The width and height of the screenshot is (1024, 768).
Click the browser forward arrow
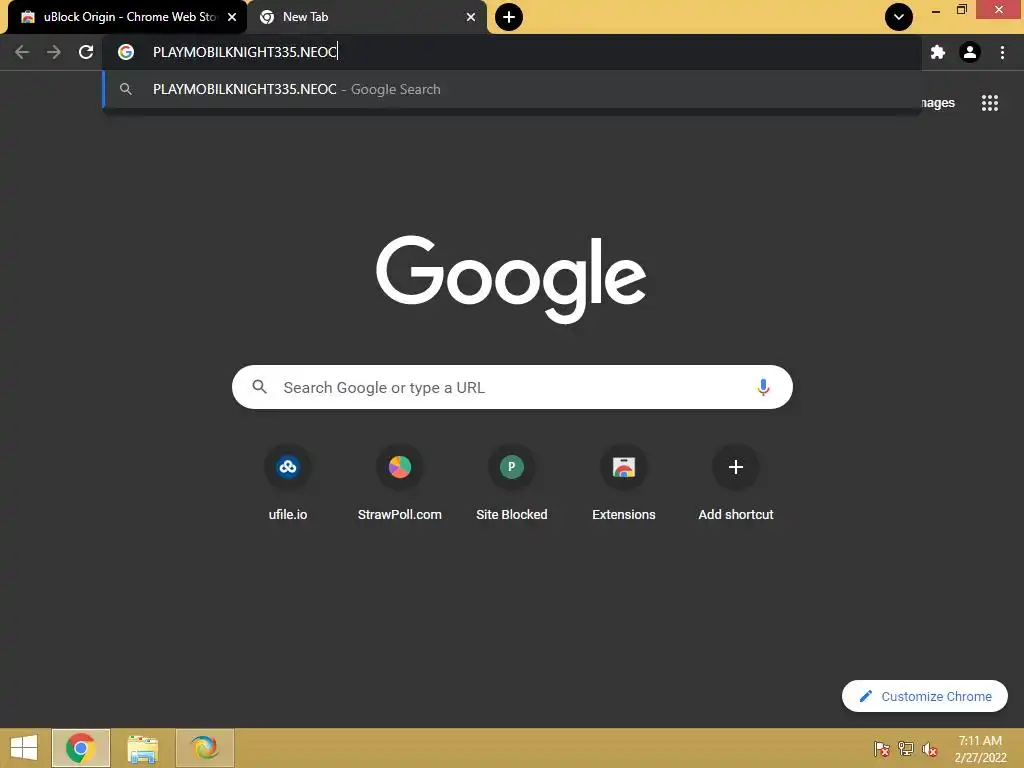click(x=54, y=52)
